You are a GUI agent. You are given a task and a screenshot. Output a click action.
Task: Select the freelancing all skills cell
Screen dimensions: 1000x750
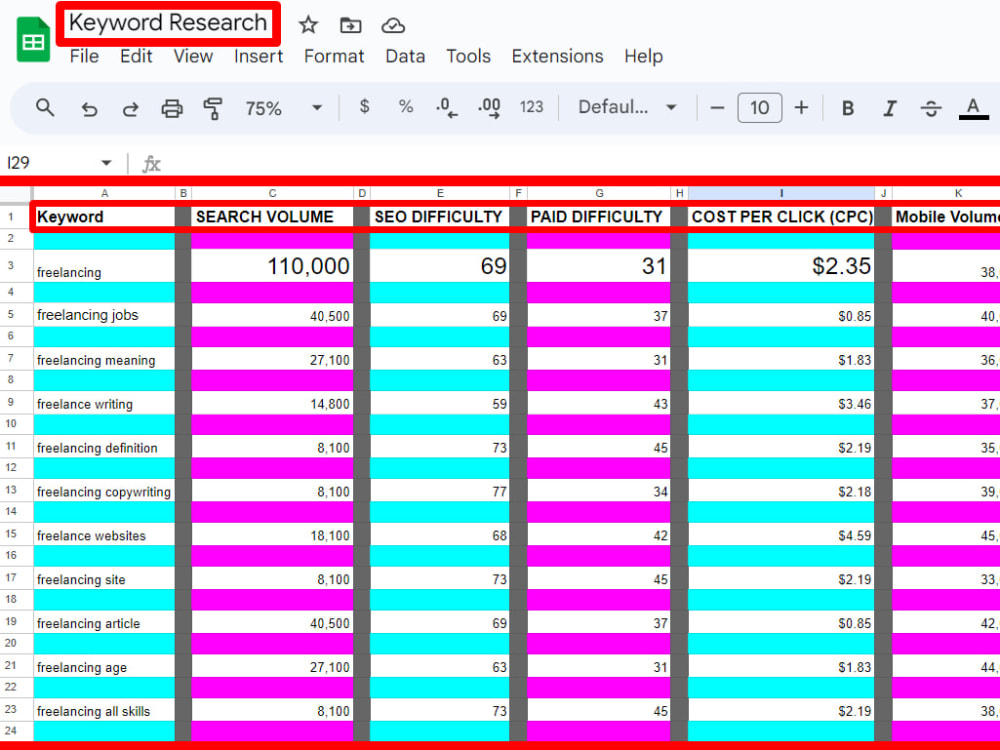coord(105,710)
